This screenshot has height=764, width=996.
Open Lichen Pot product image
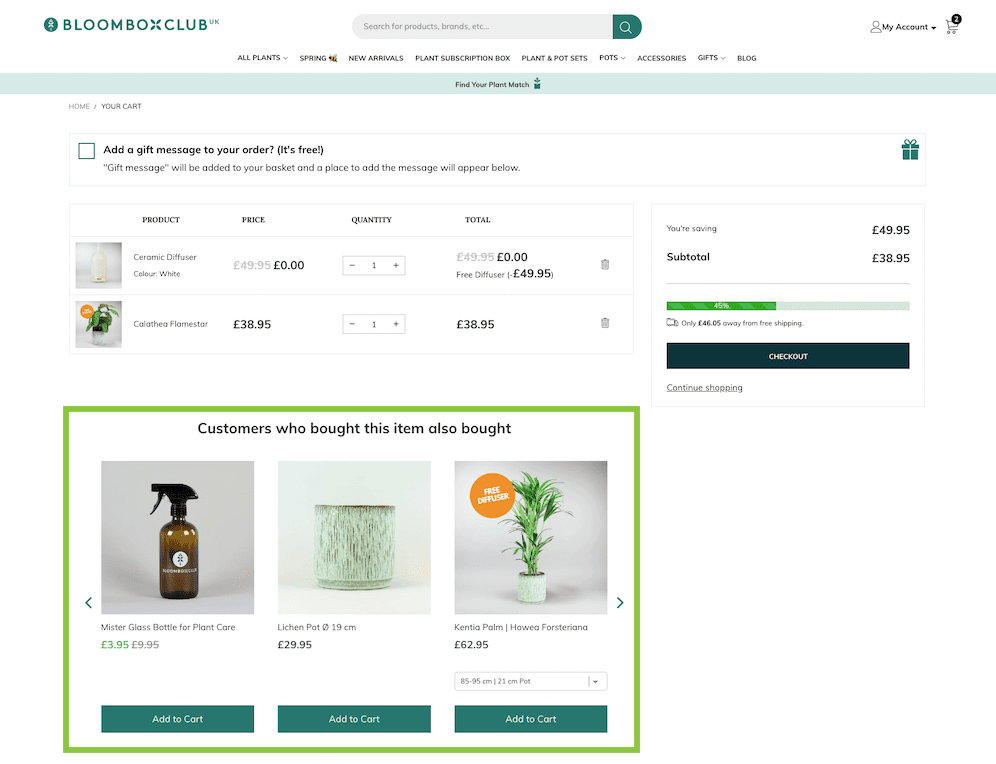tap(354, 537)
